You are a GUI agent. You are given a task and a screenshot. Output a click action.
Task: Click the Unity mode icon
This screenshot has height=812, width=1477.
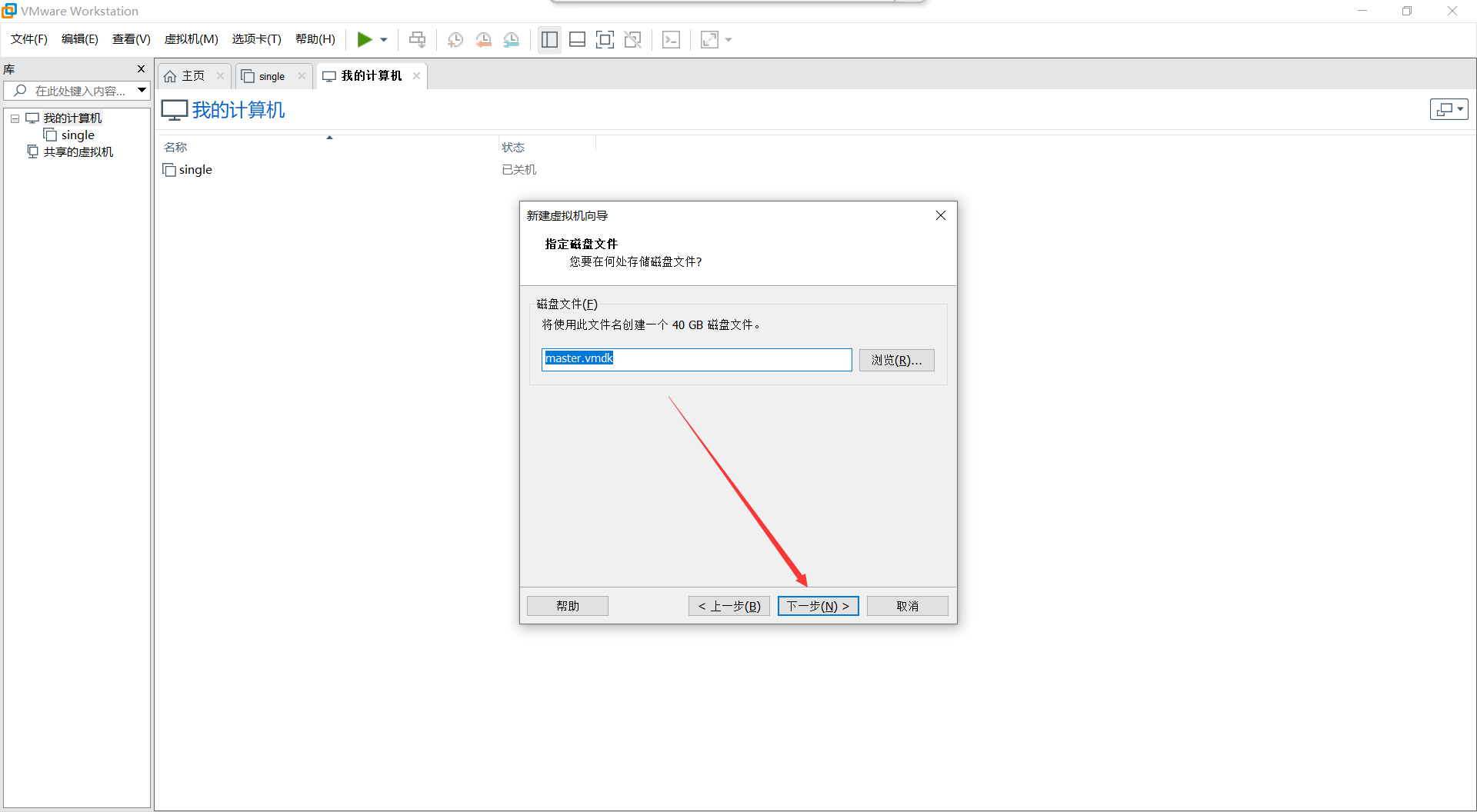(x=633, y=39)
